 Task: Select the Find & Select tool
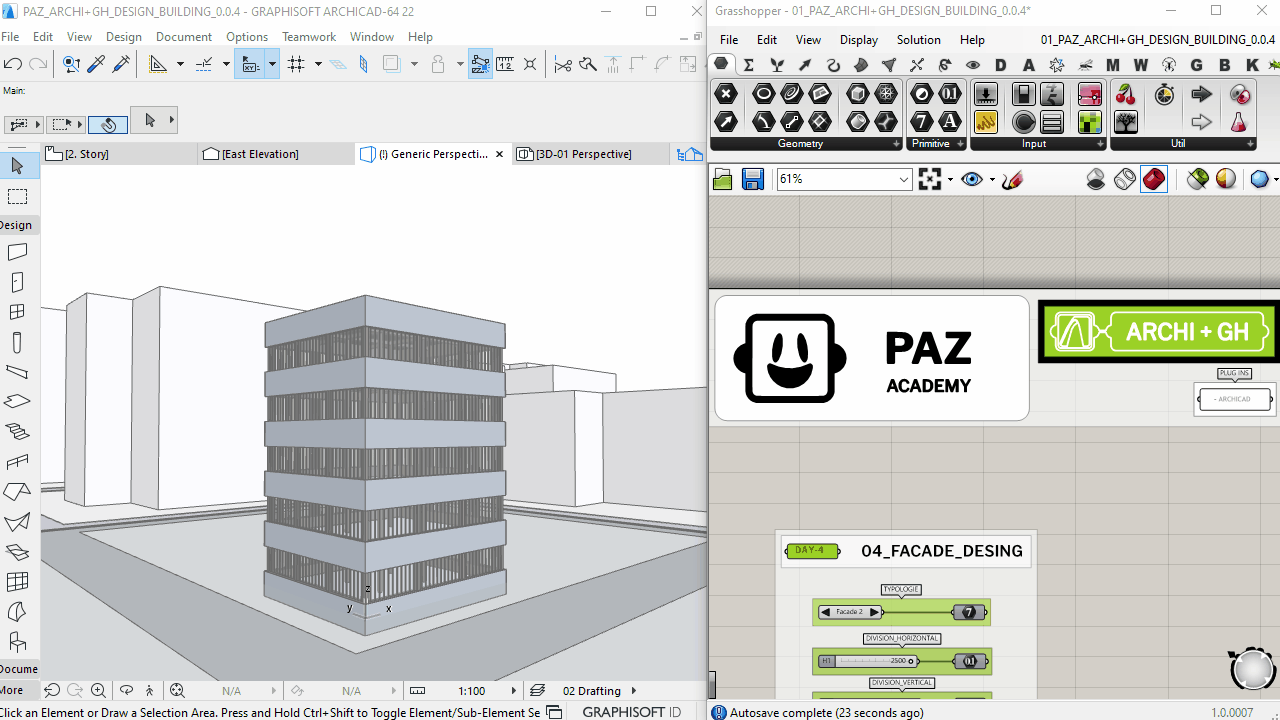(x=71, y=64)
